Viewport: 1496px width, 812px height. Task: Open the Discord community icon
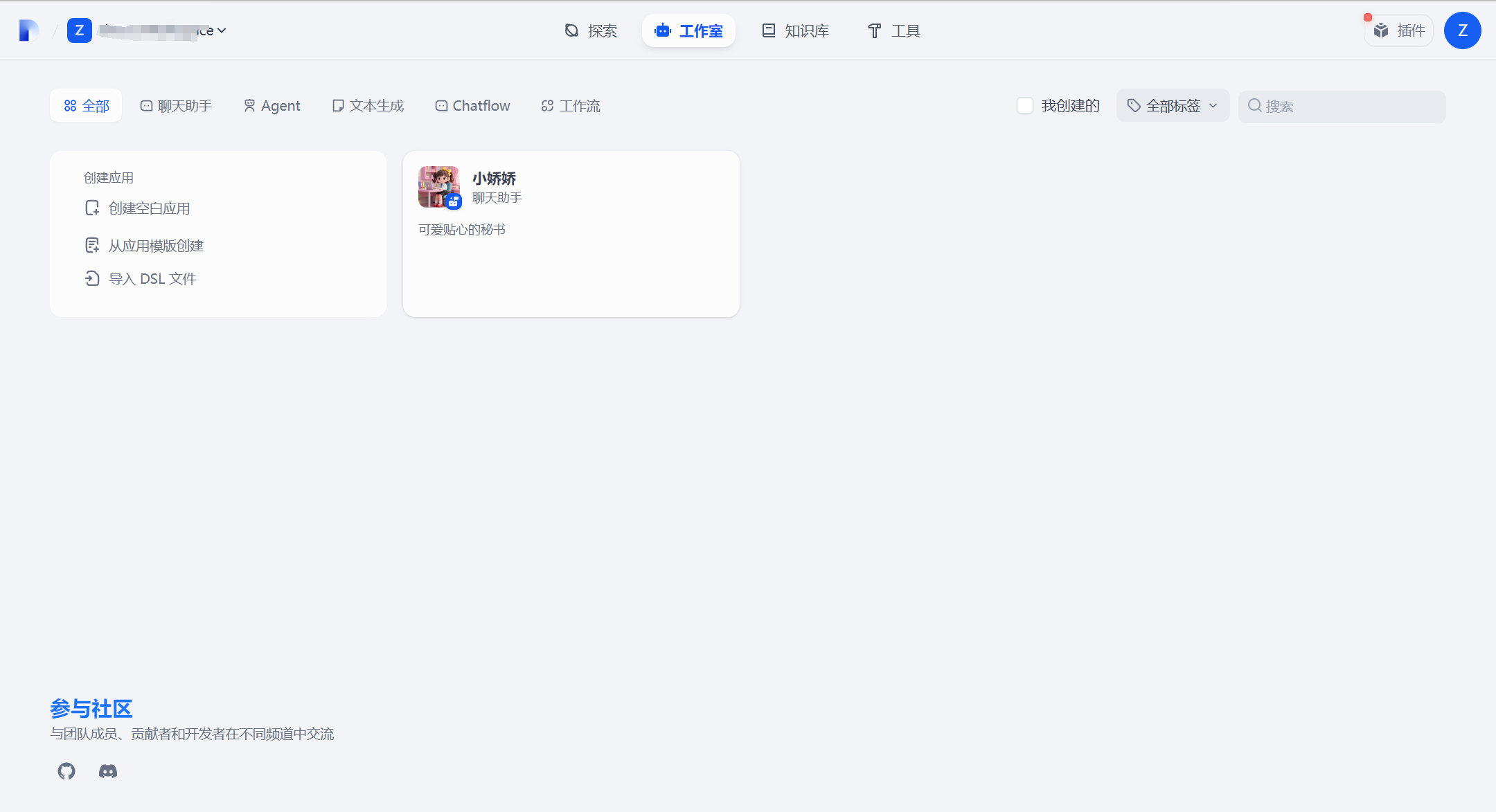[108, 770]
